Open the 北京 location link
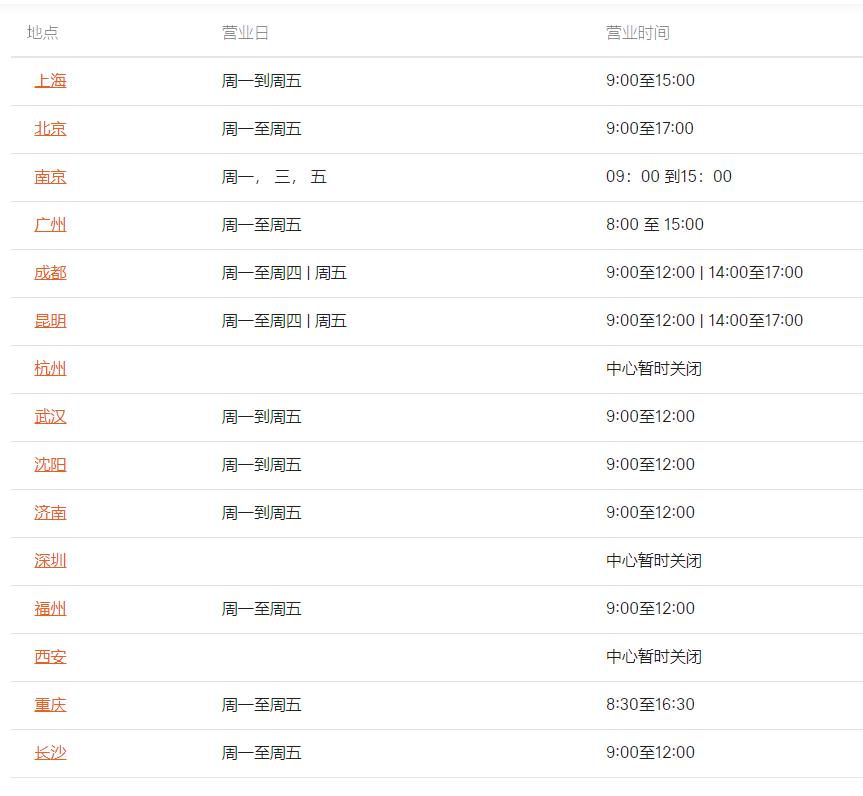Image resolution: width=863 pixels, height=796 pixels. click(50, 129)
